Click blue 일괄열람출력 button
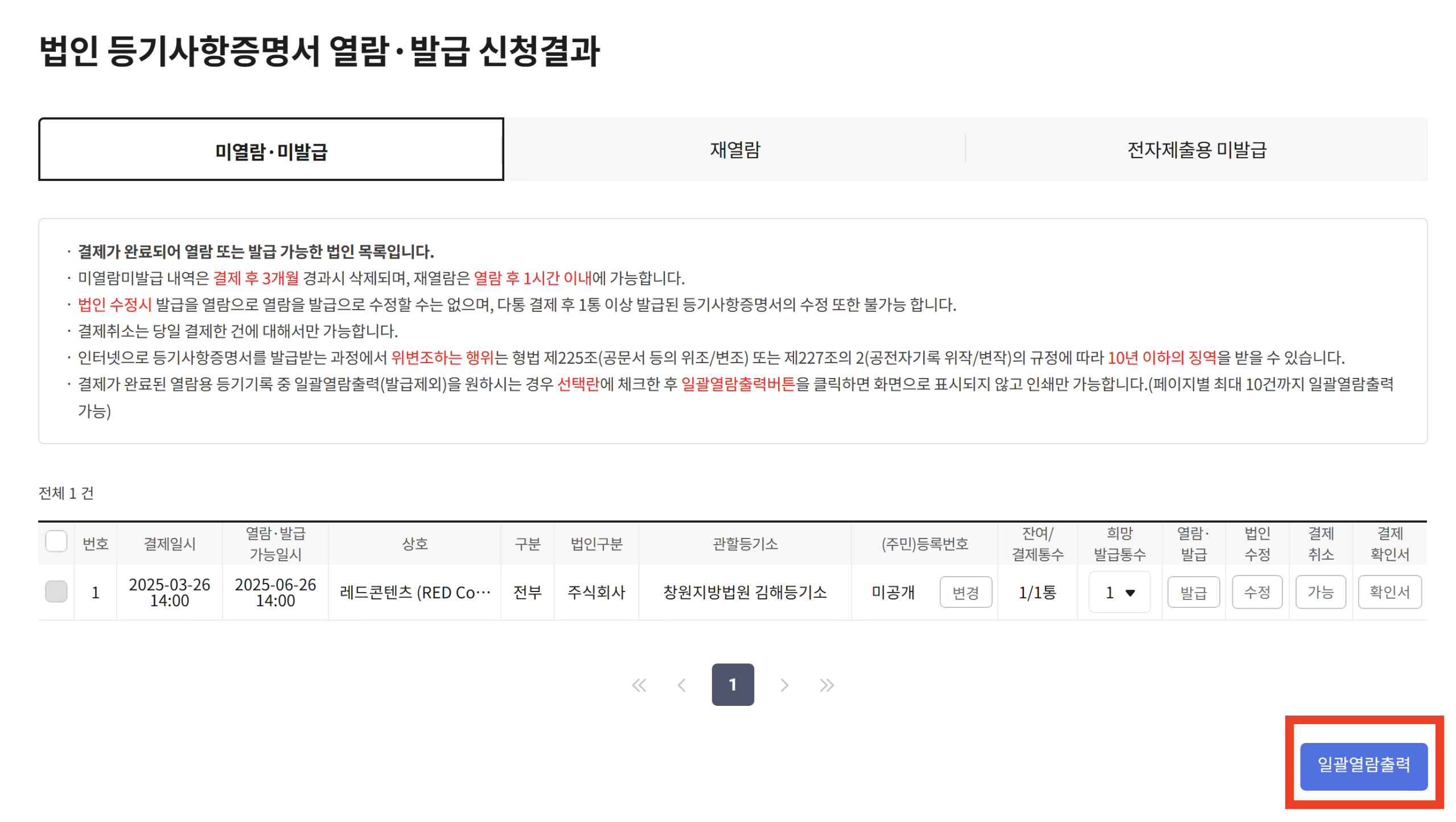 [1363, 765]
